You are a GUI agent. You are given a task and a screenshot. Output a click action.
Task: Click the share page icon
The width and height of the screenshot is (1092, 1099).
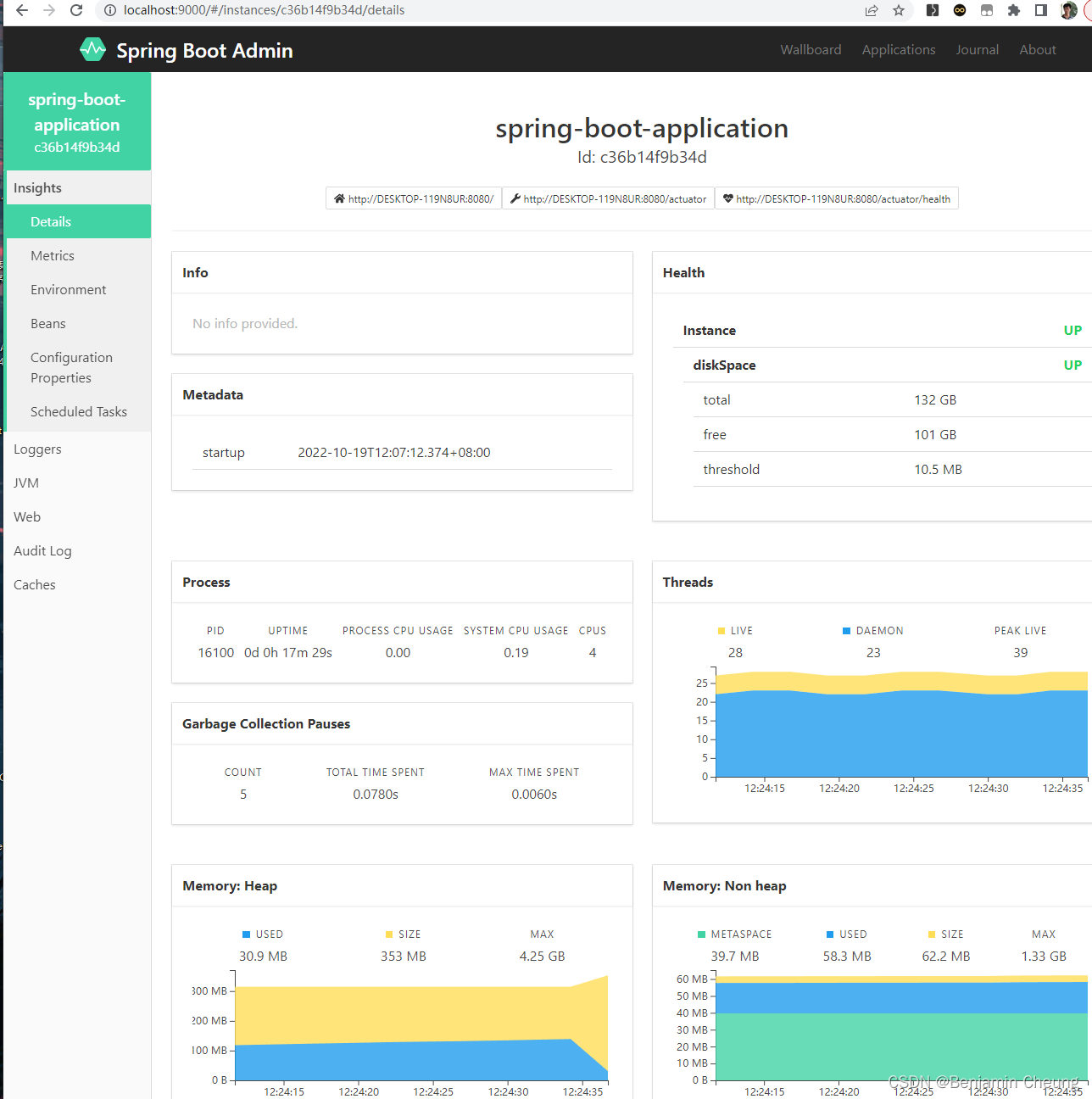click(x=872, y=10)
